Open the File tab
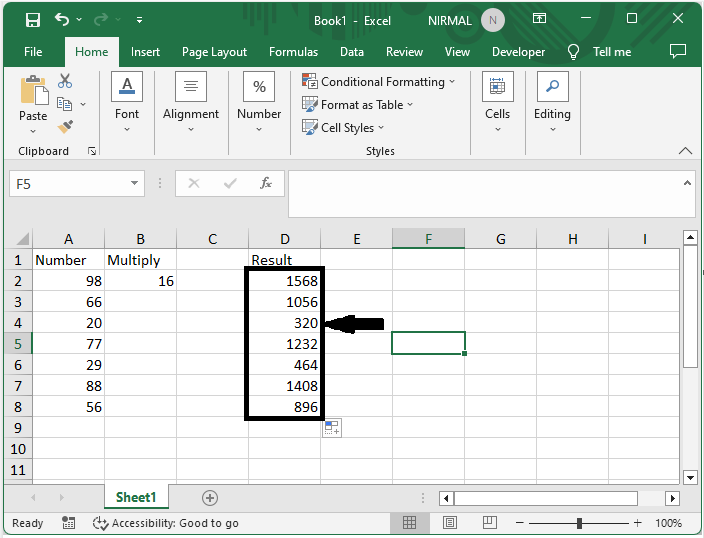The height and width of the screenshot is (538, 704). pyautogui.click(x=33, y=52)
